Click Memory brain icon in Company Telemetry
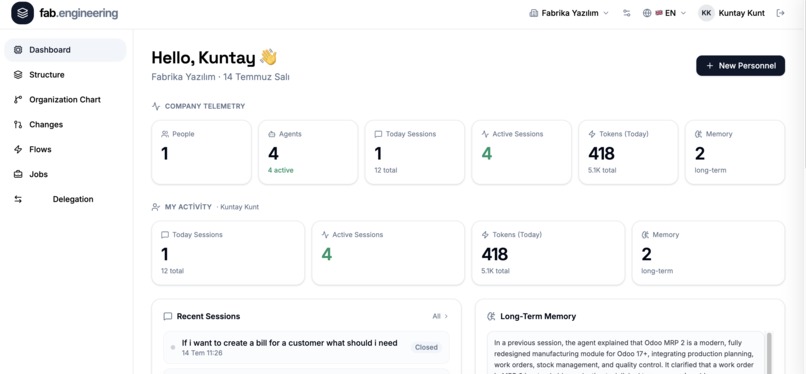Image resolution: width=806 pixels, height=374 pixels. (x=699, y=134)
